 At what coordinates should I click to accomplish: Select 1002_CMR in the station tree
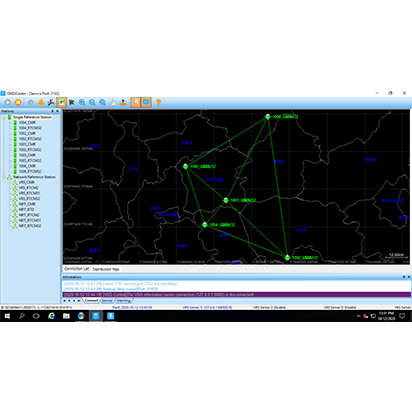(x=27, y=133)
